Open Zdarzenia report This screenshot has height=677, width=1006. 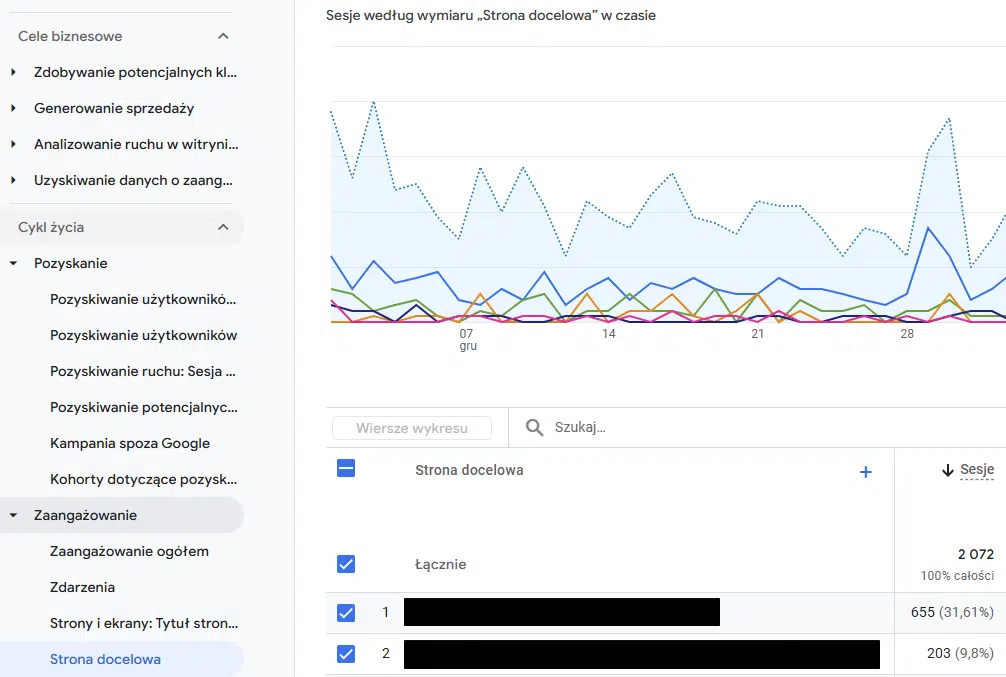click(x=82, y=587)
